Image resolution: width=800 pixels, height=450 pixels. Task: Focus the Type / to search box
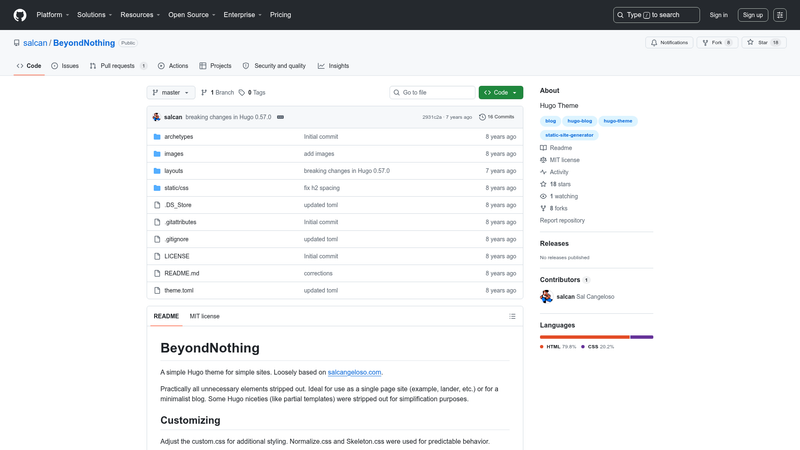[656, 15]
